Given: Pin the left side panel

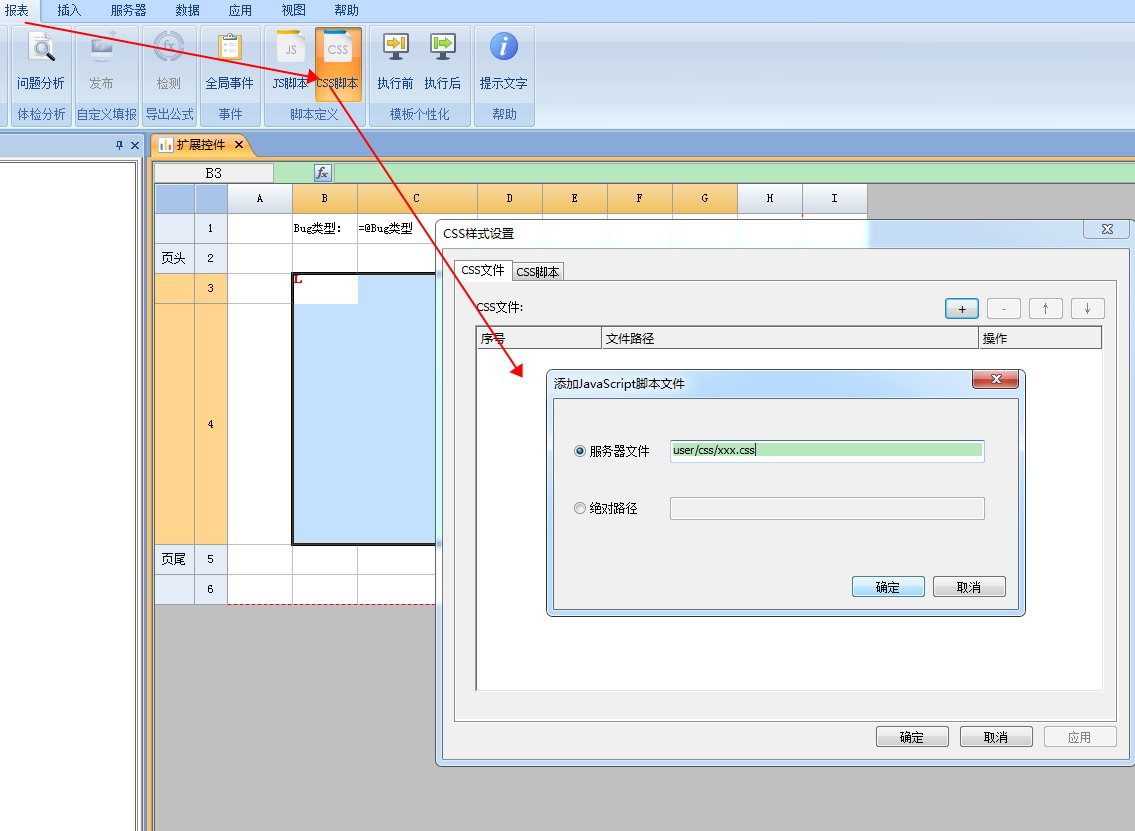Looking at the screenshot, I should click(120, 146).
